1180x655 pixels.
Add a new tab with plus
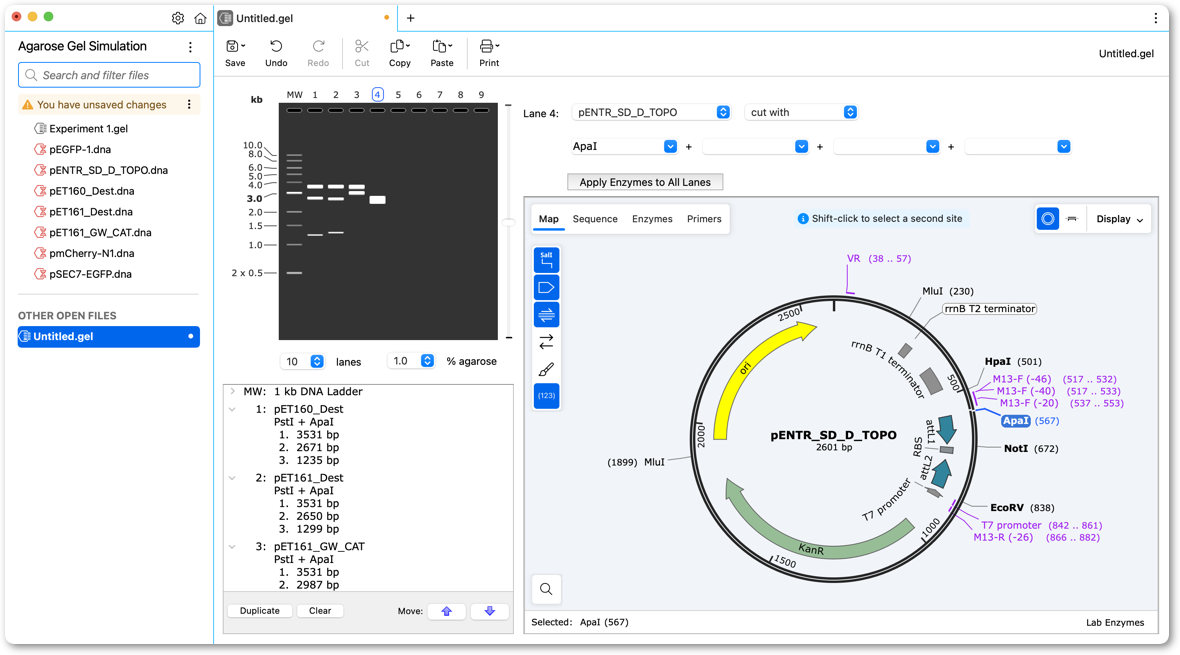pyautogui.click(x=410, y=18)
